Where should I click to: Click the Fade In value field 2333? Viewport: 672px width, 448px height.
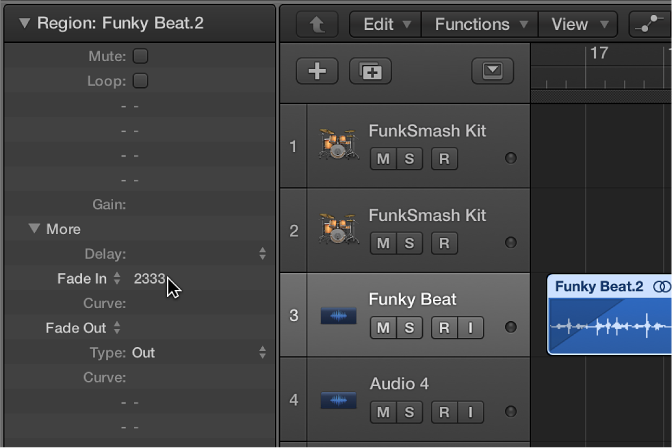[149, 279]
